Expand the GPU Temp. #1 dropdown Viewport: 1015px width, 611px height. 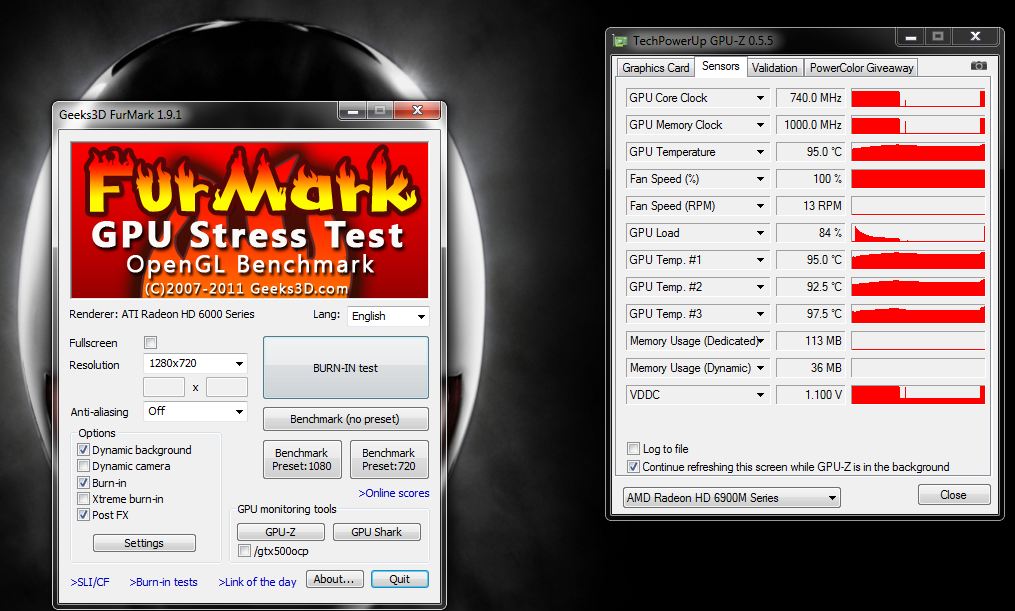761,260
